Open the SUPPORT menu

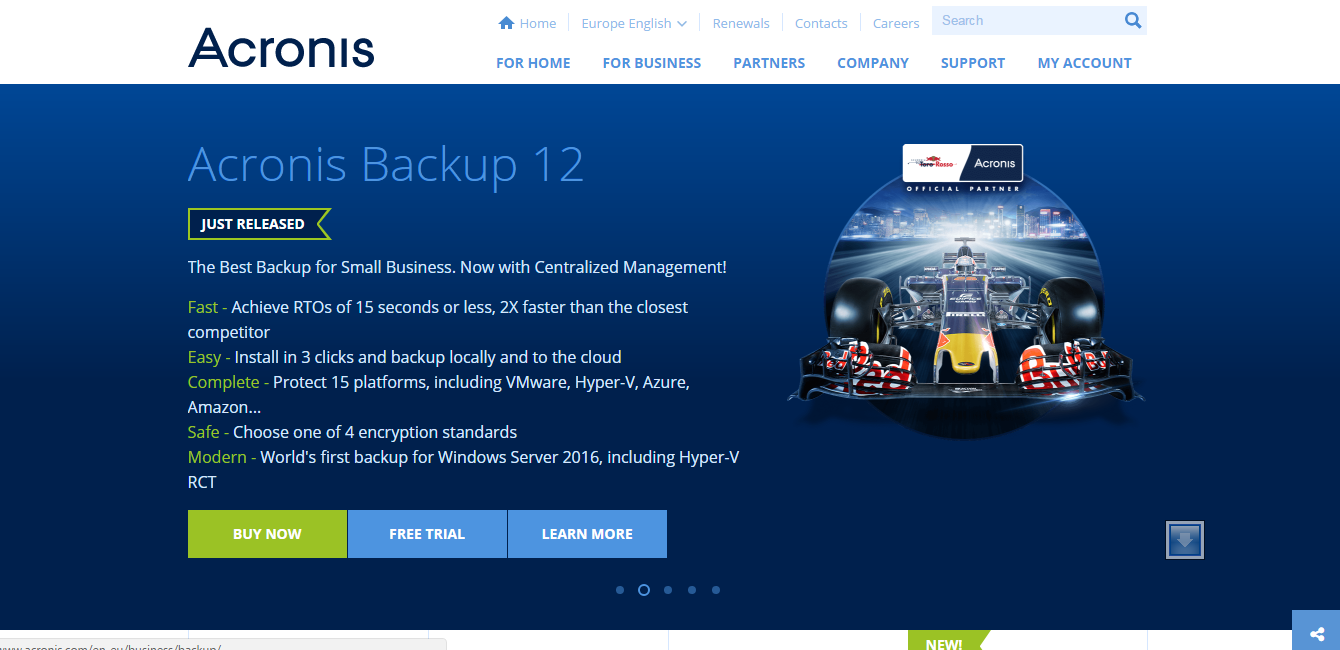click(x=973, y=63)
